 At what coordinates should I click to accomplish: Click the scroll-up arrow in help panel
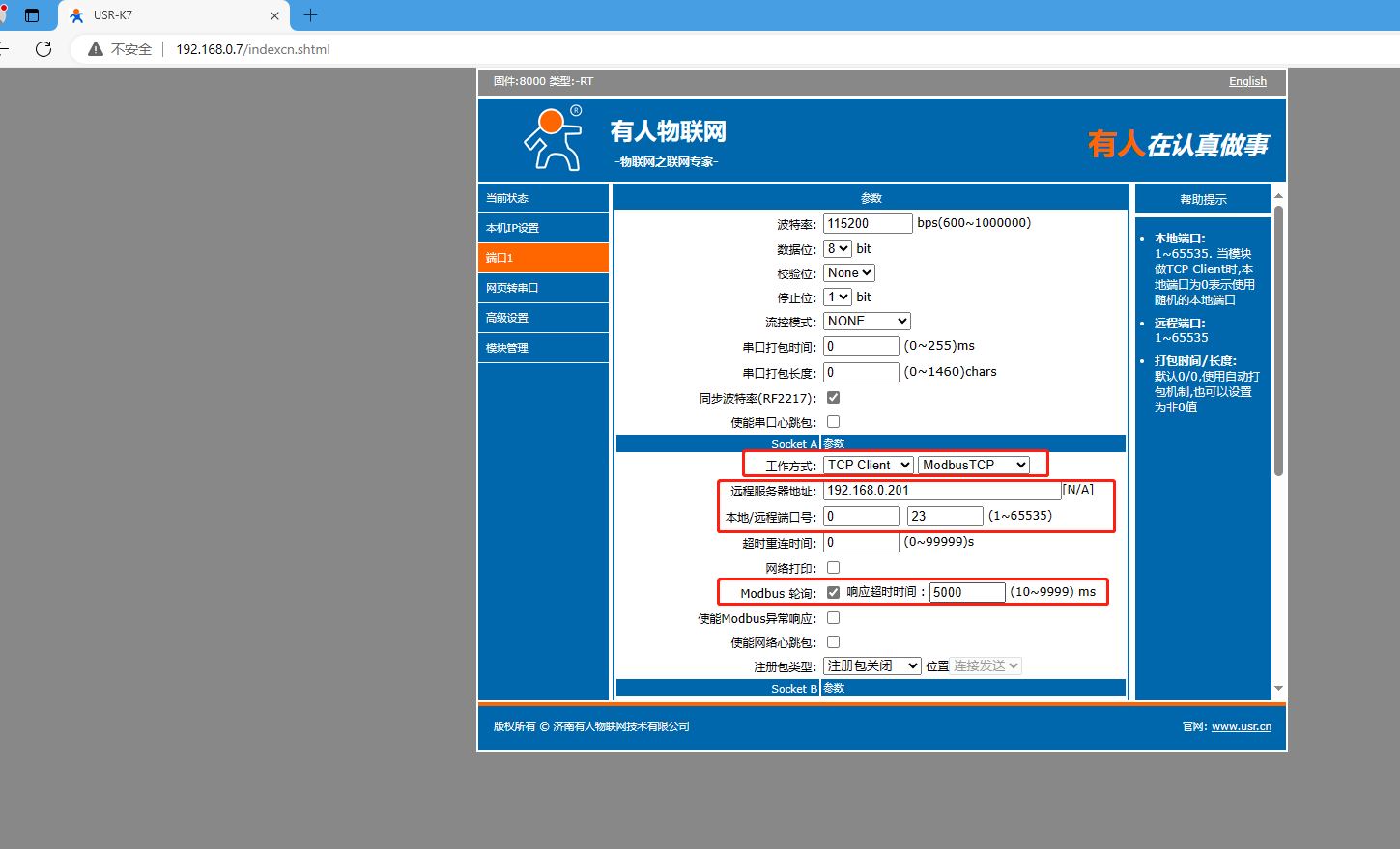[x=1278, y=196]
